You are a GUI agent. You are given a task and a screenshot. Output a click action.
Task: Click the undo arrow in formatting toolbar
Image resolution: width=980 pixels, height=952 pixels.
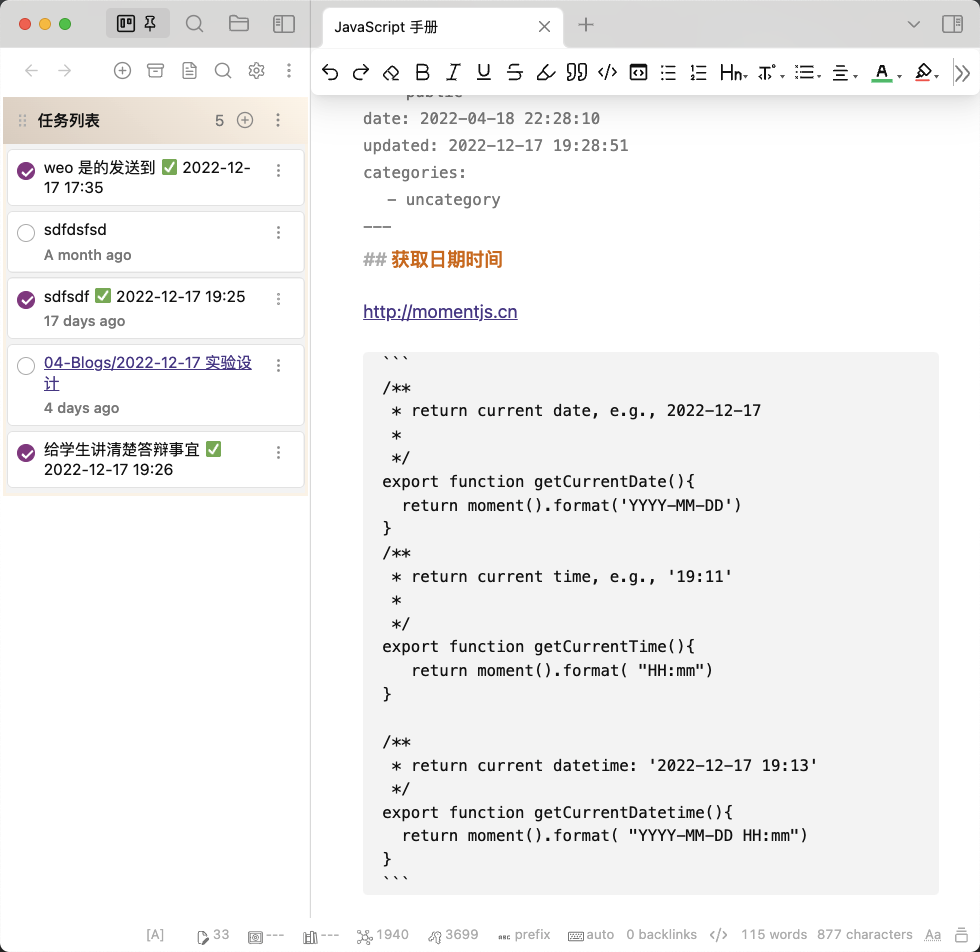[x=330, y=73]
